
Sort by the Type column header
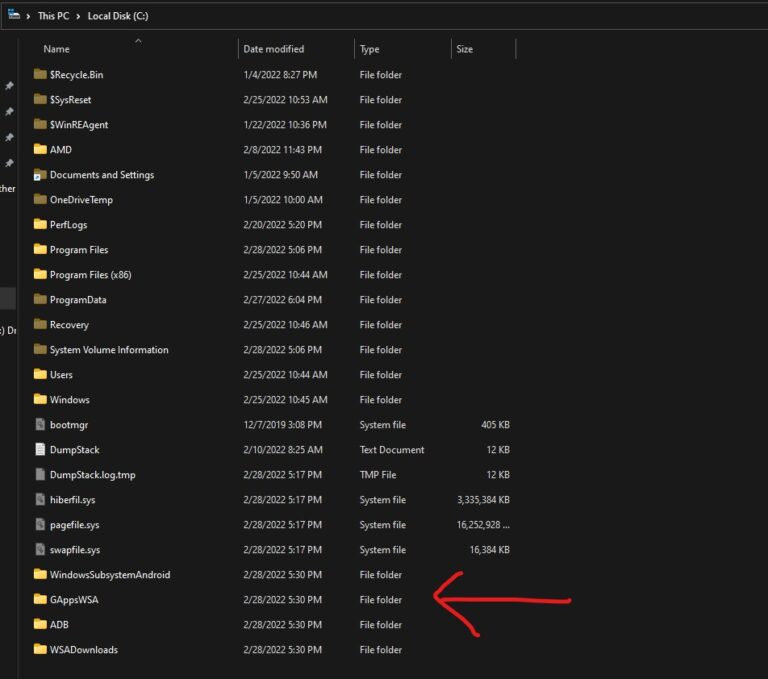[x=369, y=49]
